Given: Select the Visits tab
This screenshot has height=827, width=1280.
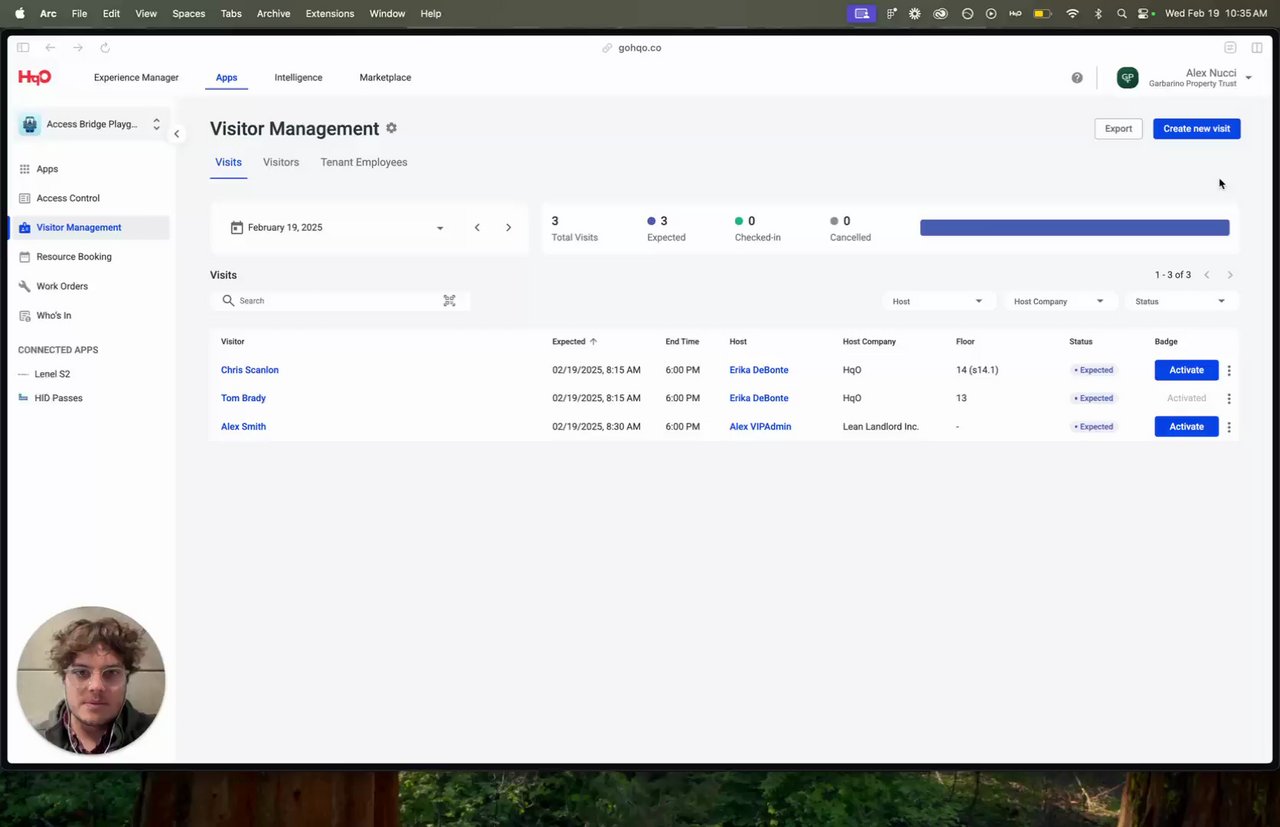Looking at the screenshot, I should tap(228, 162).
